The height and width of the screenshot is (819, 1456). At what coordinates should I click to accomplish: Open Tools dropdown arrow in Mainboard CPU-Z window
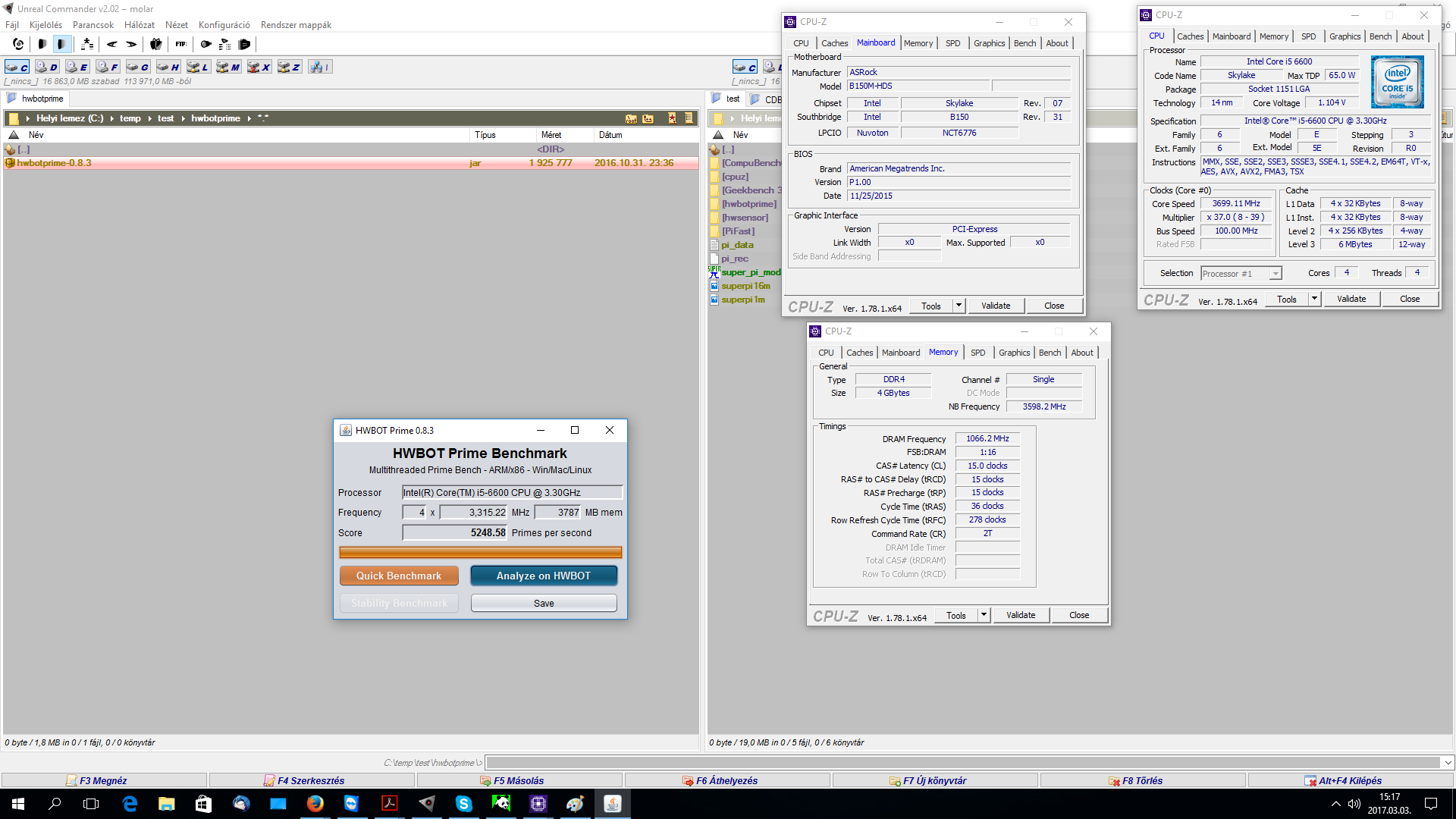click(x=959, y=306)
